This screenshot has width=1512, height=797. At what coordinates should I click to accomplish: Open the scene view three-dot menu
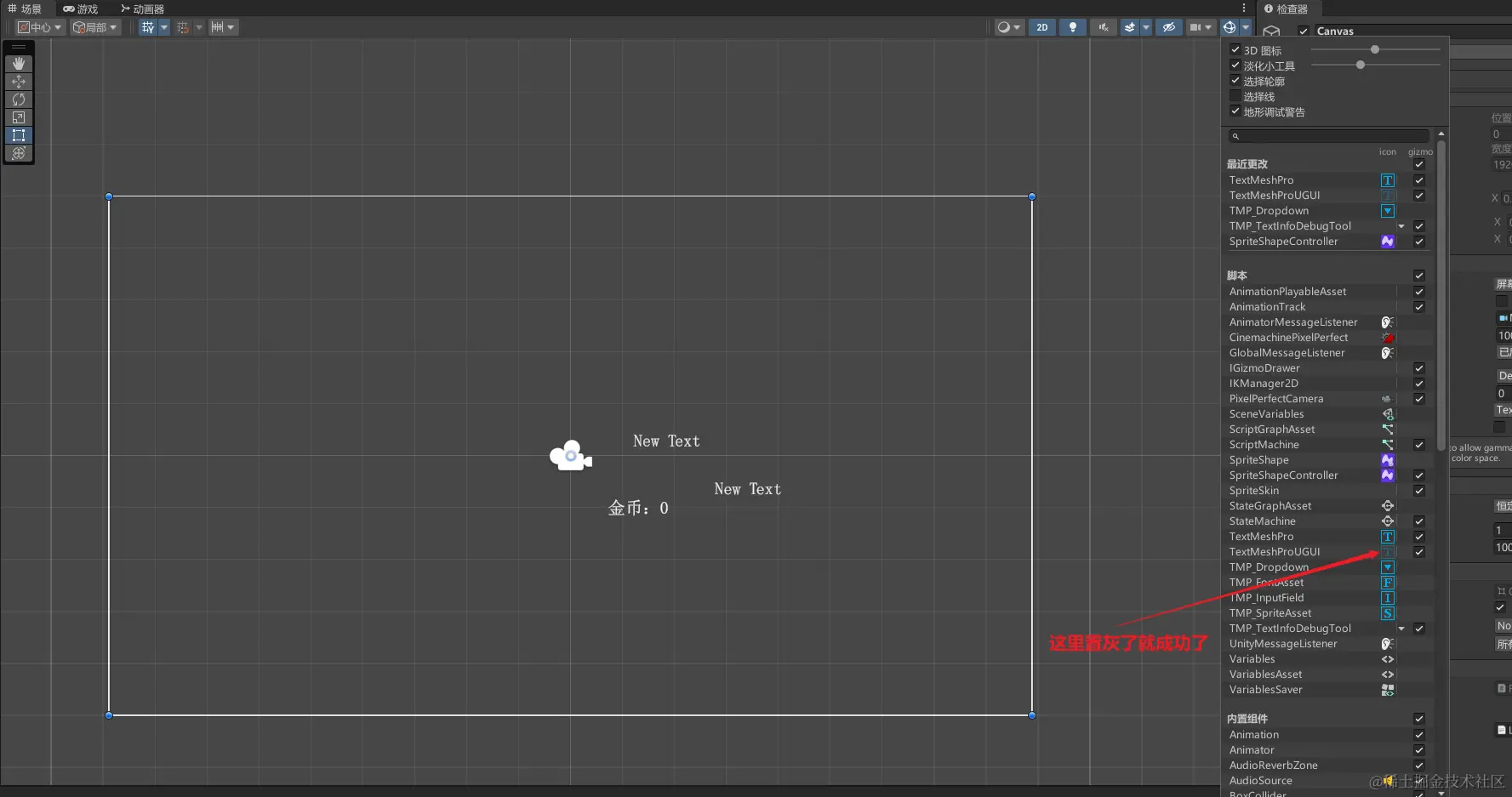pos(1244,8)
